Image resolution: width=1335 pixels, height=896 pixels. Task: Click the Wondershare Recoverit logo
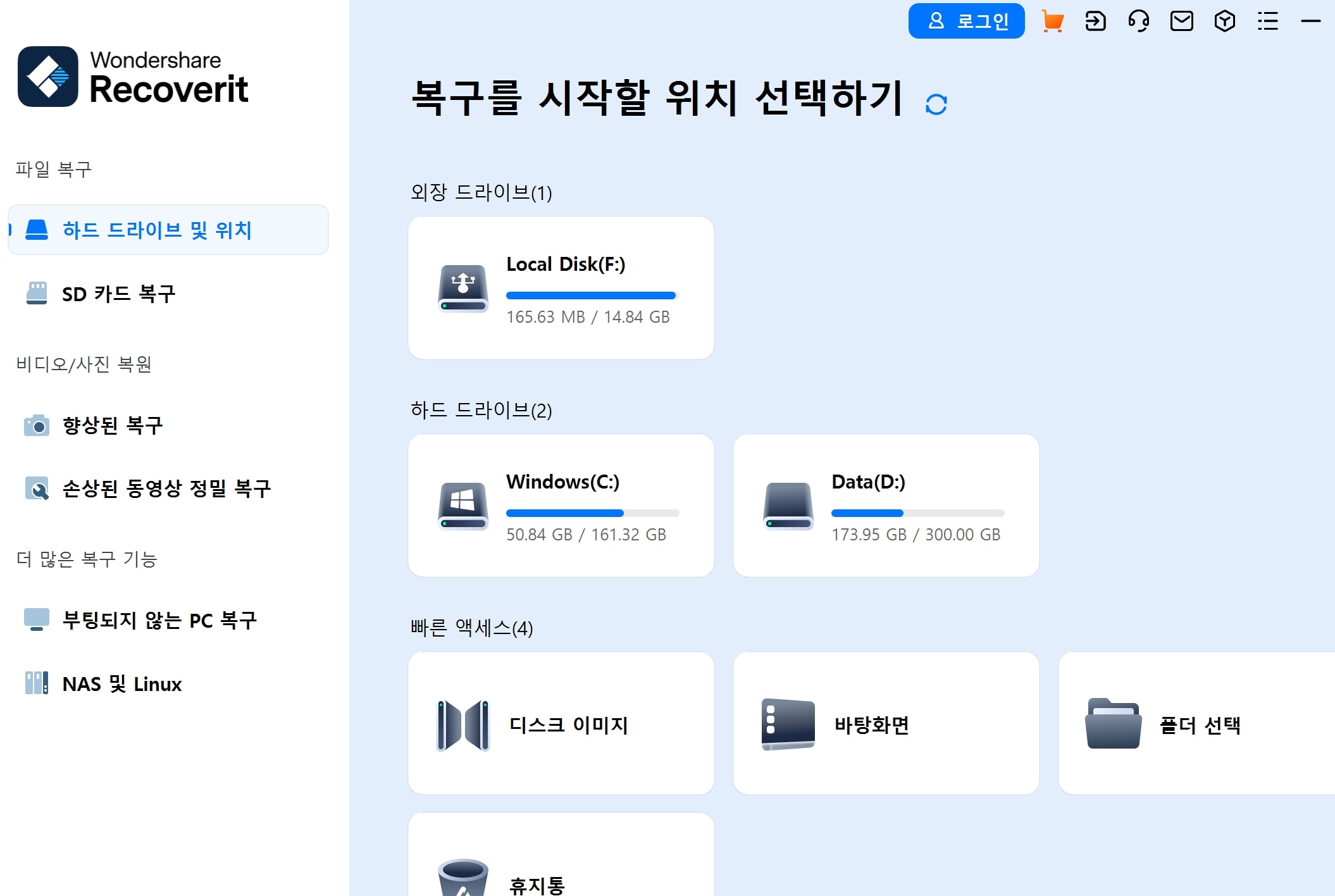pyautogui.click(x=133, y=77)
